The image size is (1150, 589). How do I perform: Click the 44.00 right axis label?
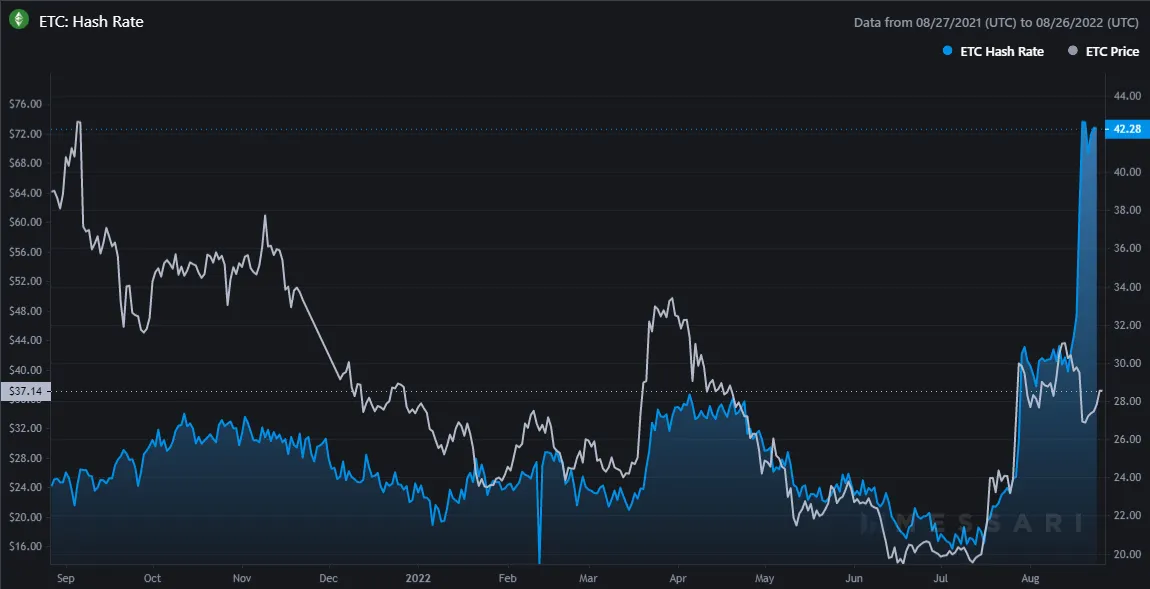tap(1127, 96)
